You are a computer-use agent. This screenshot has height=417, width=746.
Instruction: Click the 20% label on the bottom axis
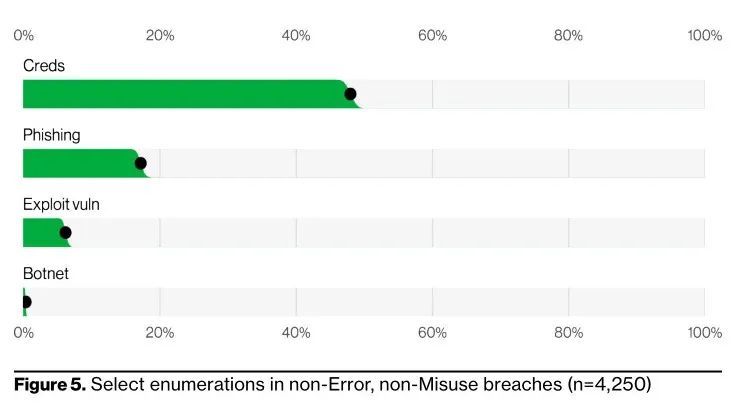[160, 332]
